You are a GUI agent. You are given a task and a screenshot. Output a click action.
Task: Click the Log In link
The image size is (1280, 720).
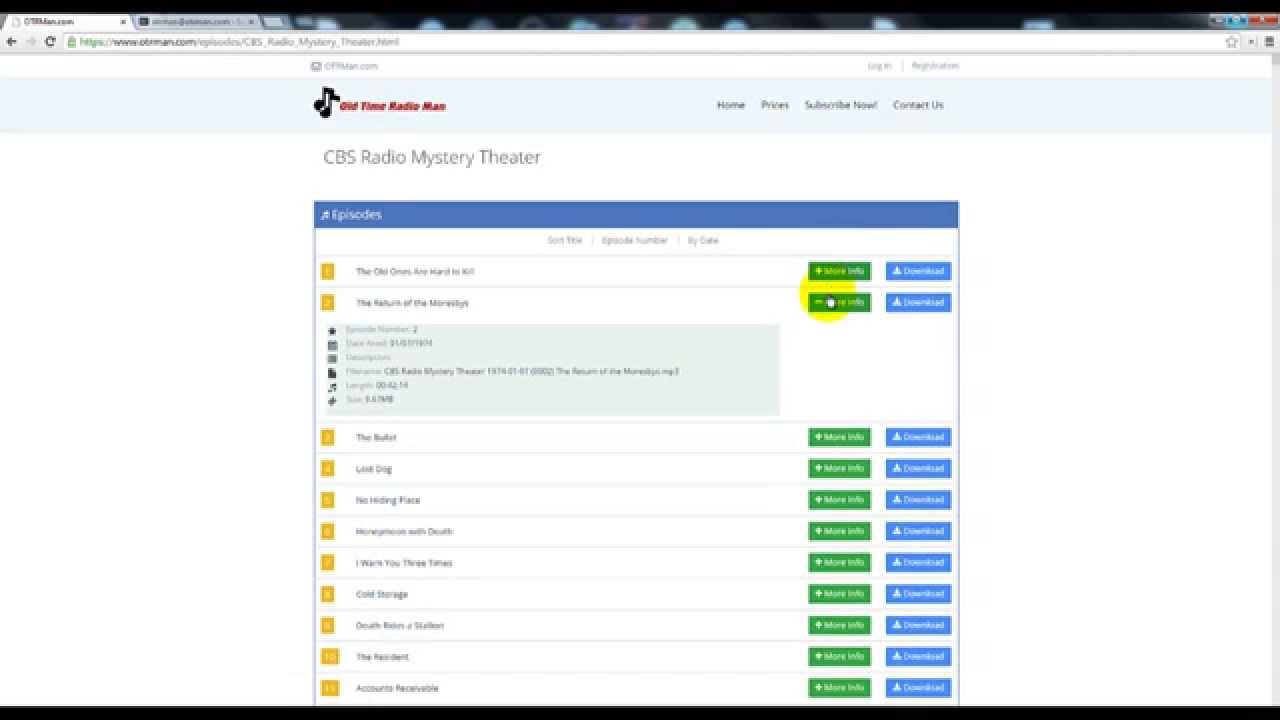879,66
